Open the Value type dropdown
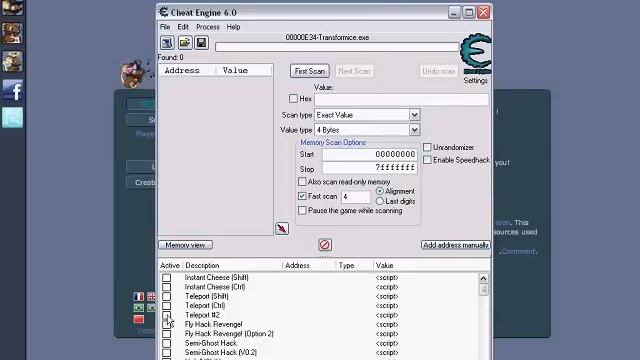 [x=414, y=130]
